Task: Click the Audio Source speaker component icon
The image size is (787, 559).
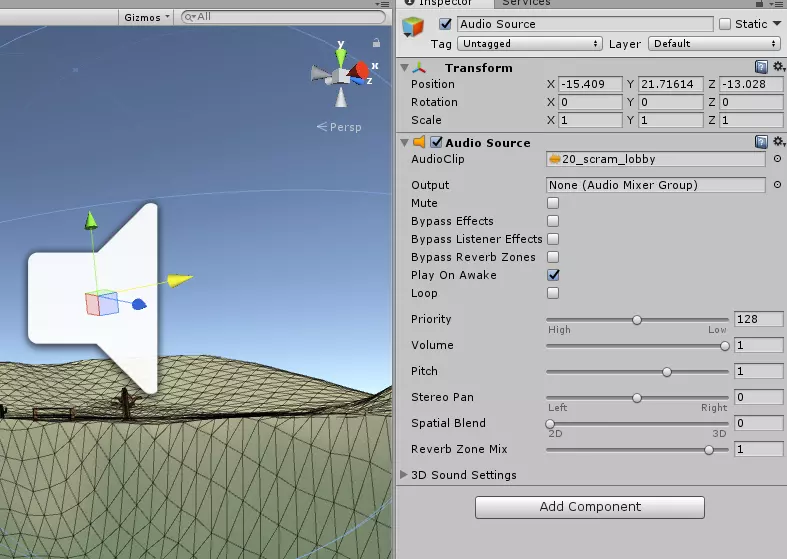Action: click(x=419, y=142)
